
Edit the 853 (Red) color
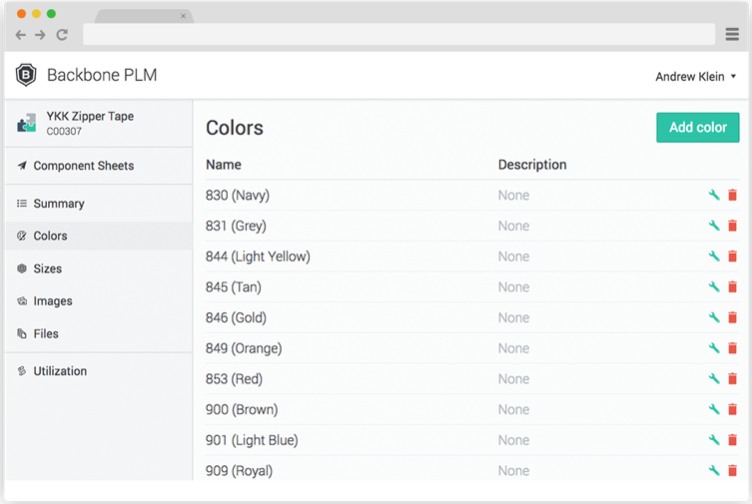(714, 379)
